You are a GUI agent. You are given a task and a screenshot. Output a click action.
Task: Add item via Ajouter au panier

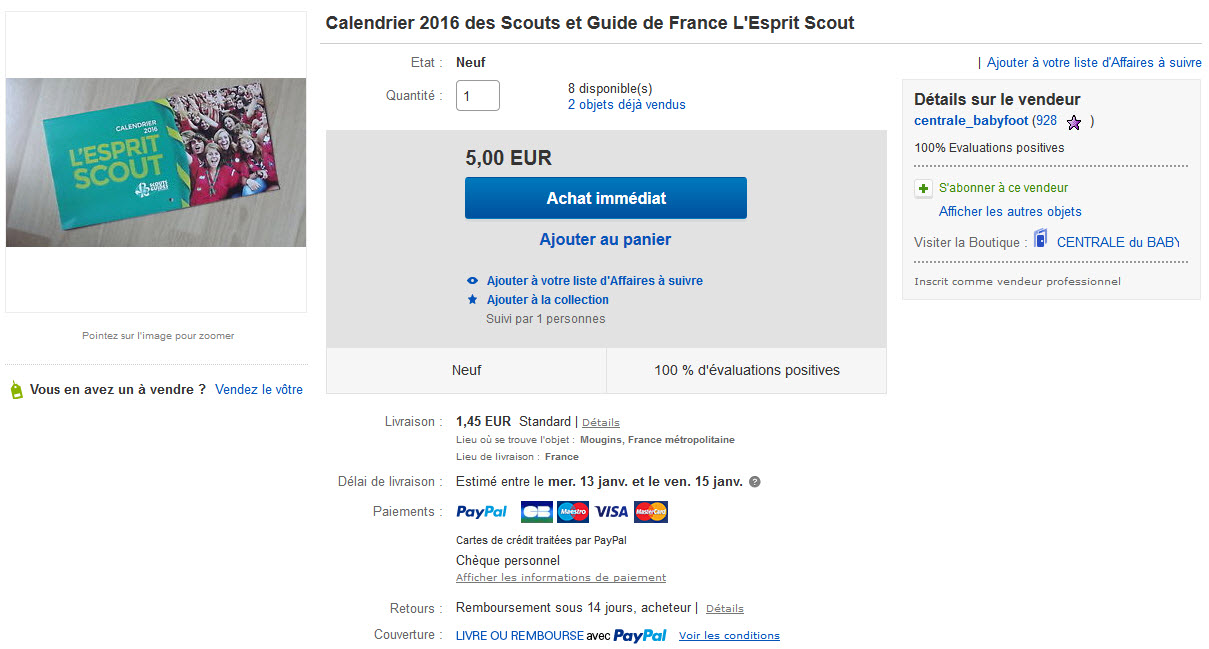point(605,240)
